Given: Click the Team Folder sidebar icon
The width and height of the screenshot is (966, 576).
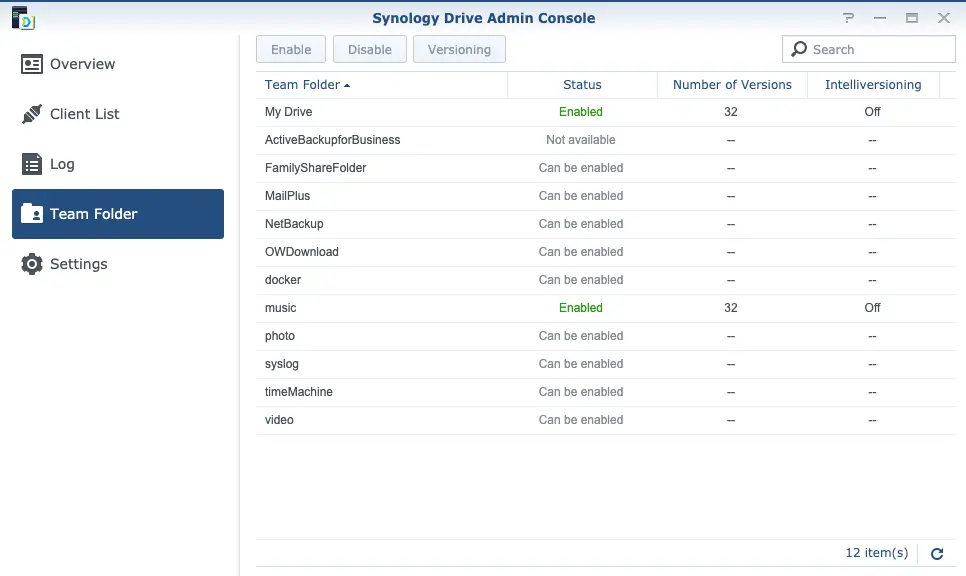Looking at the screenshot, I should [31, 214].
